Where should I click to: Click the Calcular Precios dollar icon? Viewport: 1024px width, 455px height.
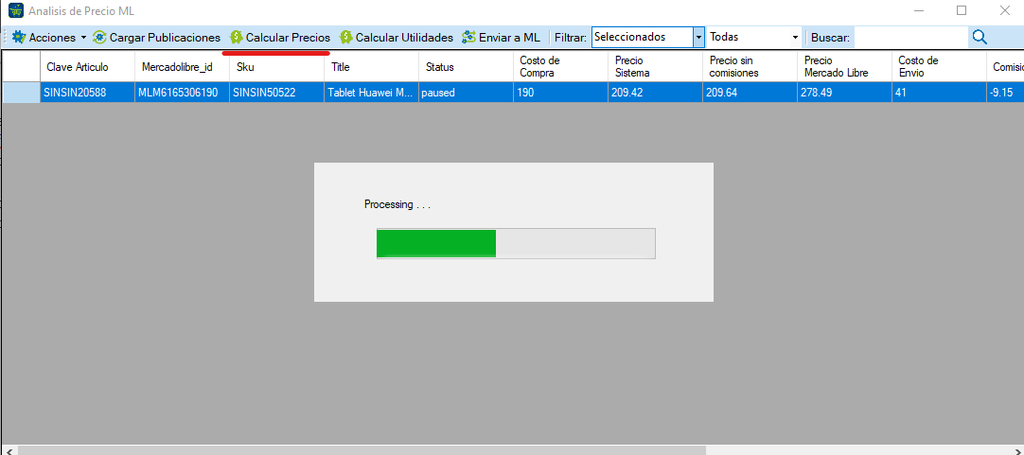[x=236, y=37]
